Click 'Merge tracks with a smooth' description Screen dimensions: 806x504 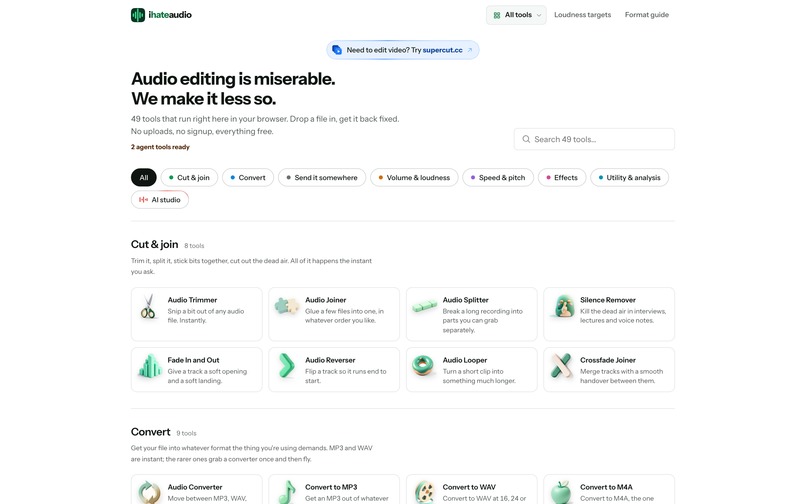click(x=621, y=371)
